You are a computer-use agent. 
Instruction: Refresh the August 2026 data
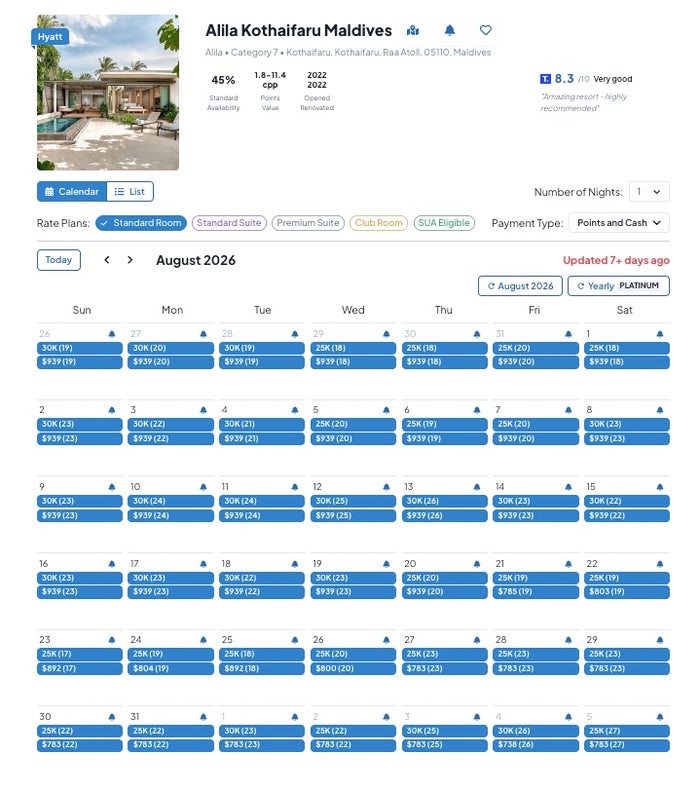(520, 286)
